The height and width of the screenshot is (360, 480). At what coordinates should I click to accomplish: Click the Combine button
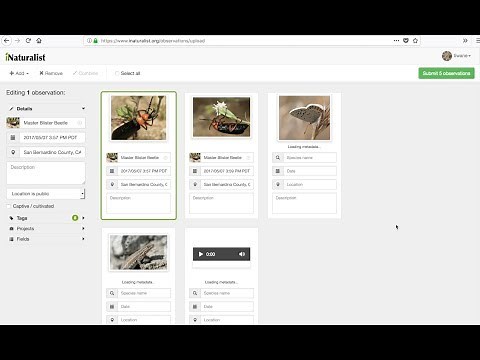click(x=85, y=73)
